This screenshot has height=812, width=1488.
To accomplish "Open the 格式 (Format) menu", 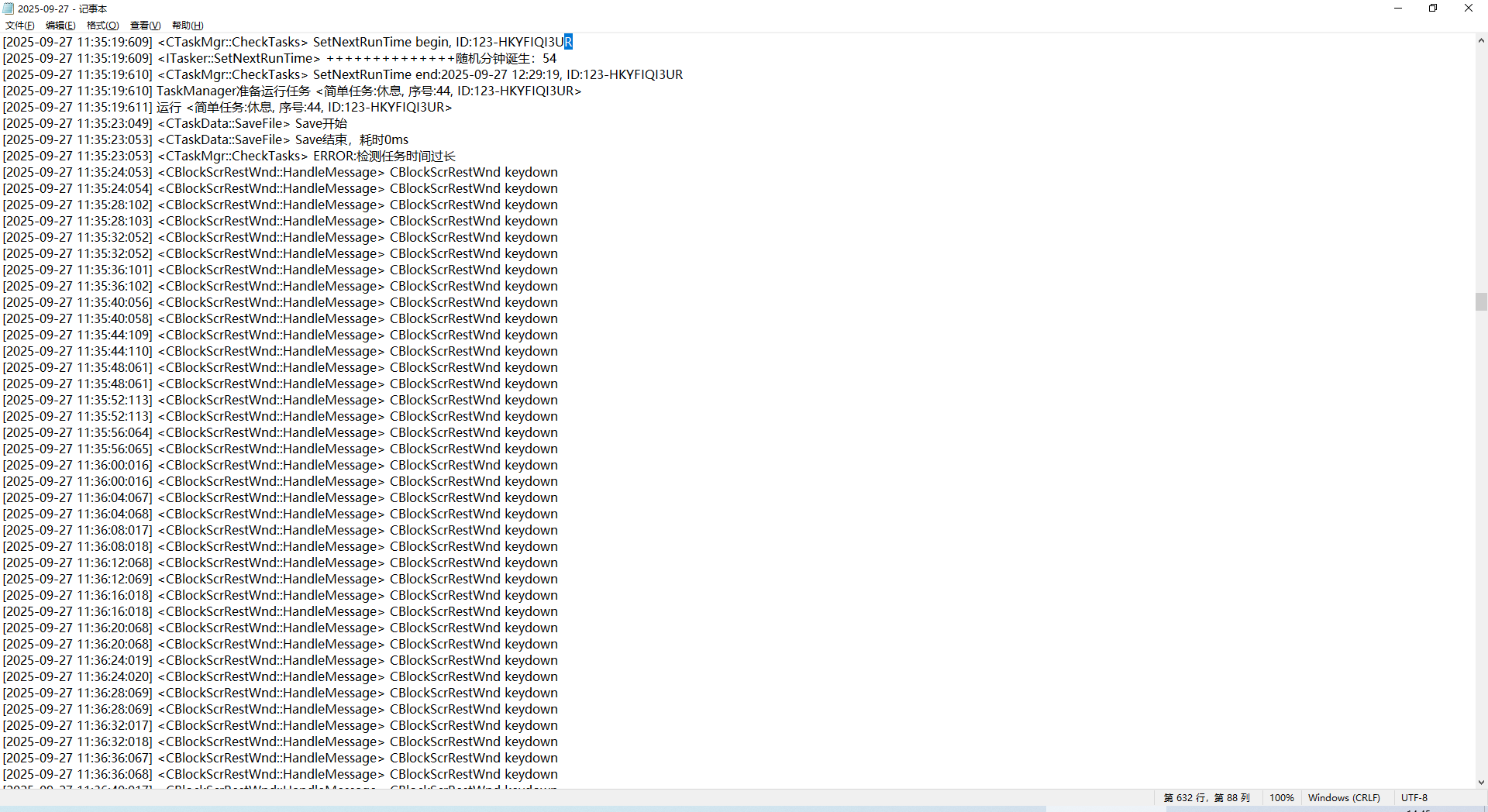I will [x=102, y=26].
